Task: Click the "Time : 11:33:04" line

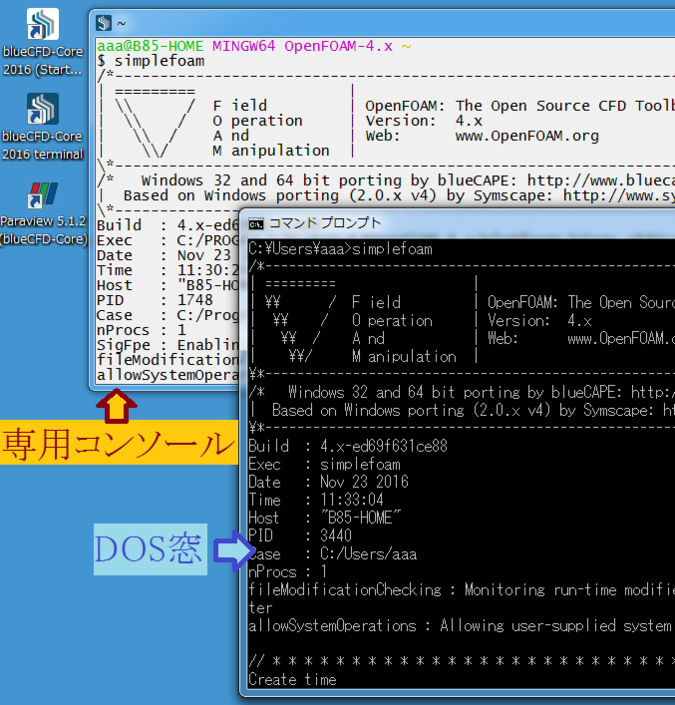Action: 316,500
